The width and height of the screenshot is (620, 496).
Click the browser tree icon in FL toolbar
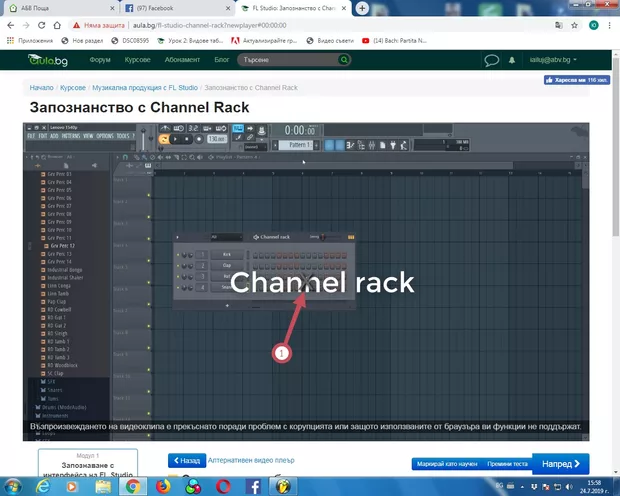361,145
